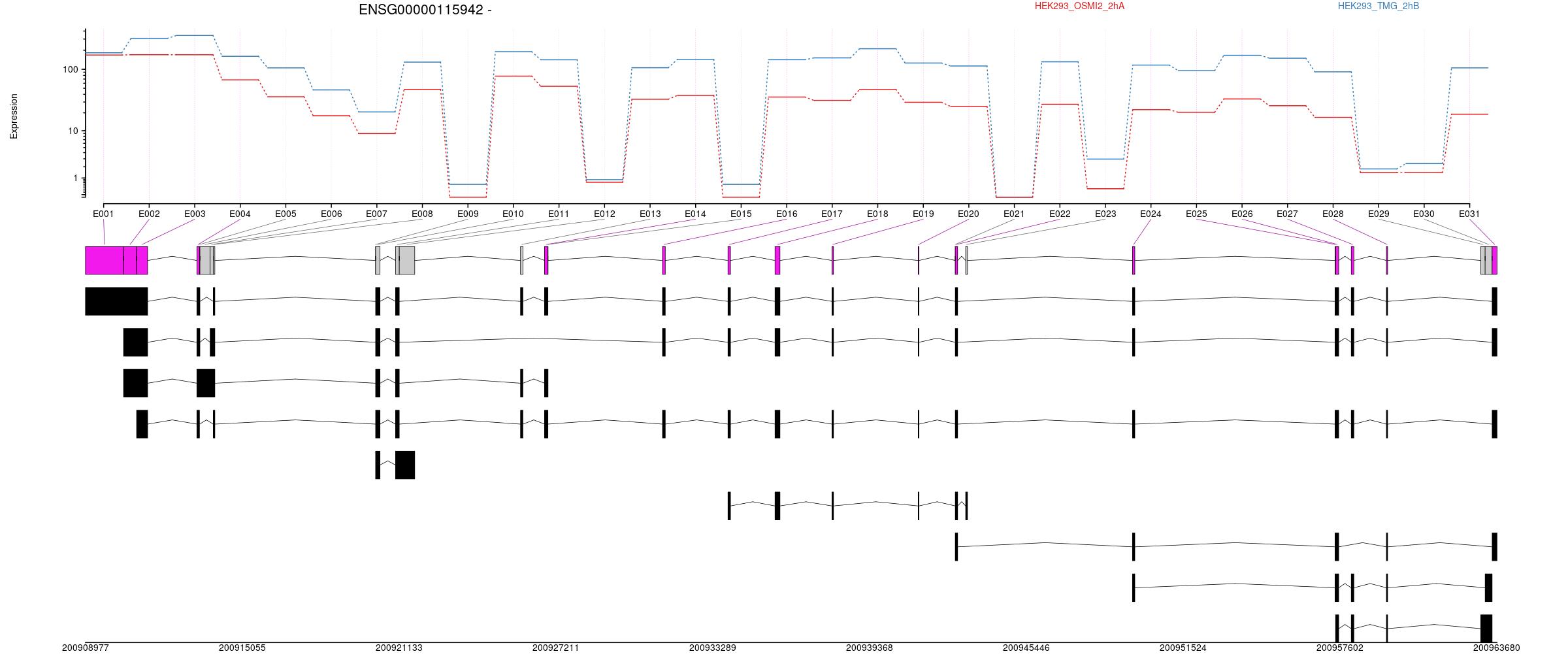1568x660 pixels.
Task: Click exon label E006
Action: tap(331, 214)
